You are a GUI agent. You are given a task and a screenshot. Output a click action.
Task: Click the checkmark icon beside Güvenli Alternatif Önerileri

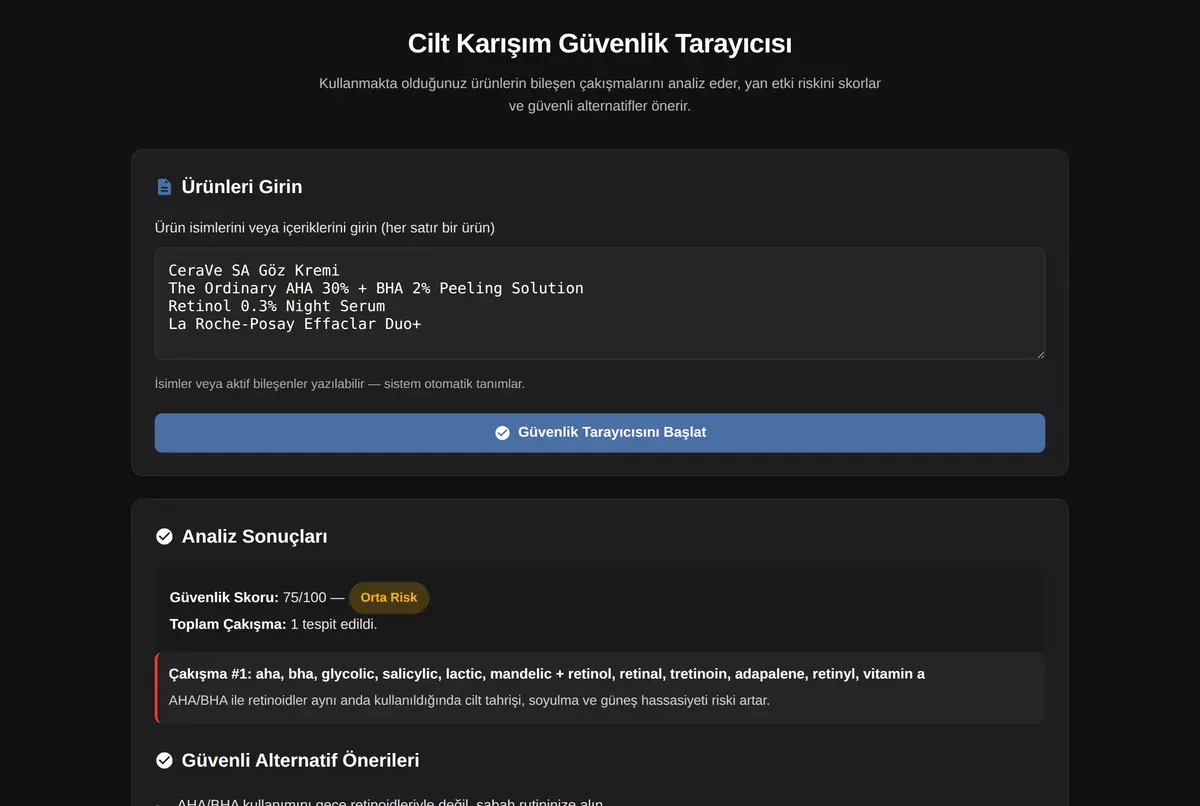coord(164,761)
